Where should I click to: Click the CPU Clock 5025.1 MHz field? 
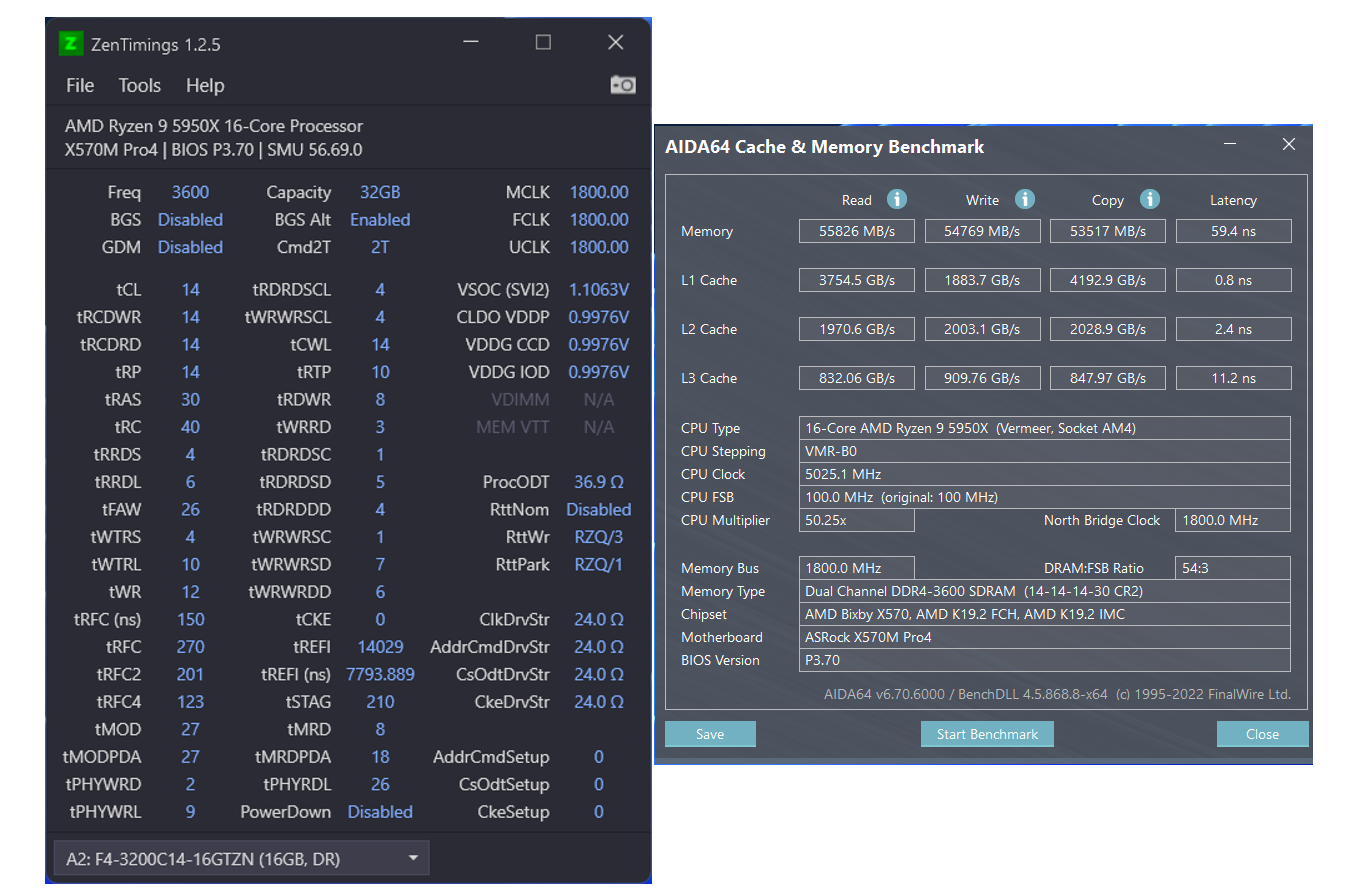click(x=1045, y=474)
